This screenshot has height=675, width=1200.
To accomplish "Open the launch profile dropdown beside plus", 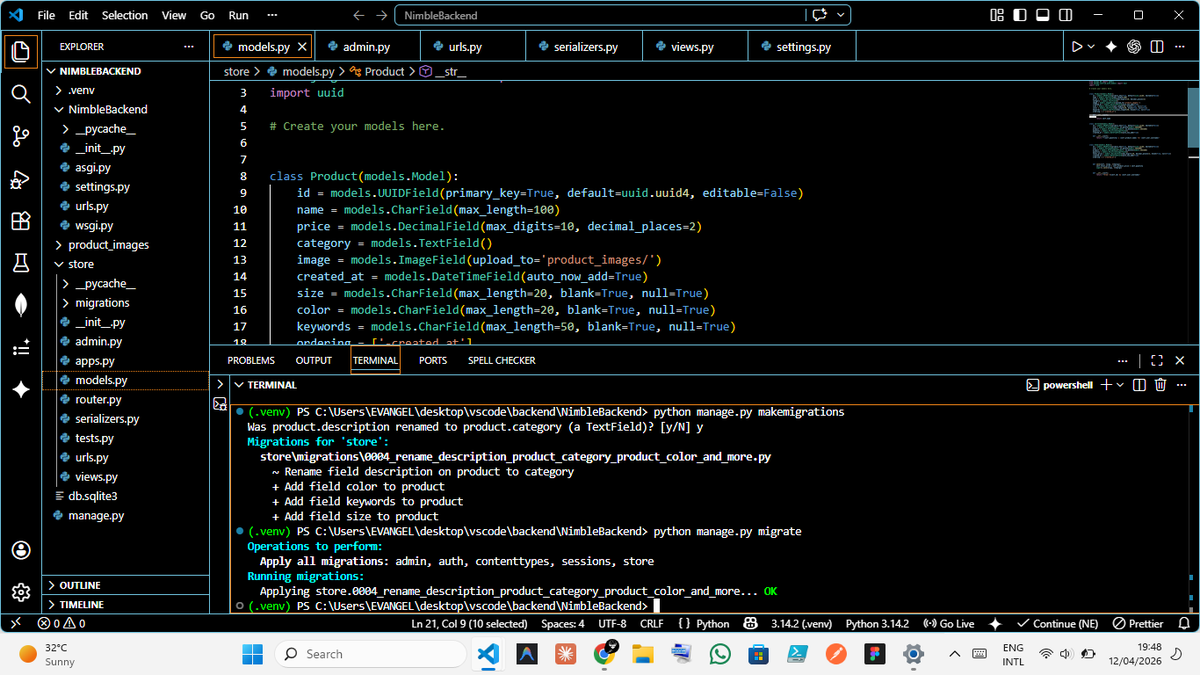I will point(1119,385).
